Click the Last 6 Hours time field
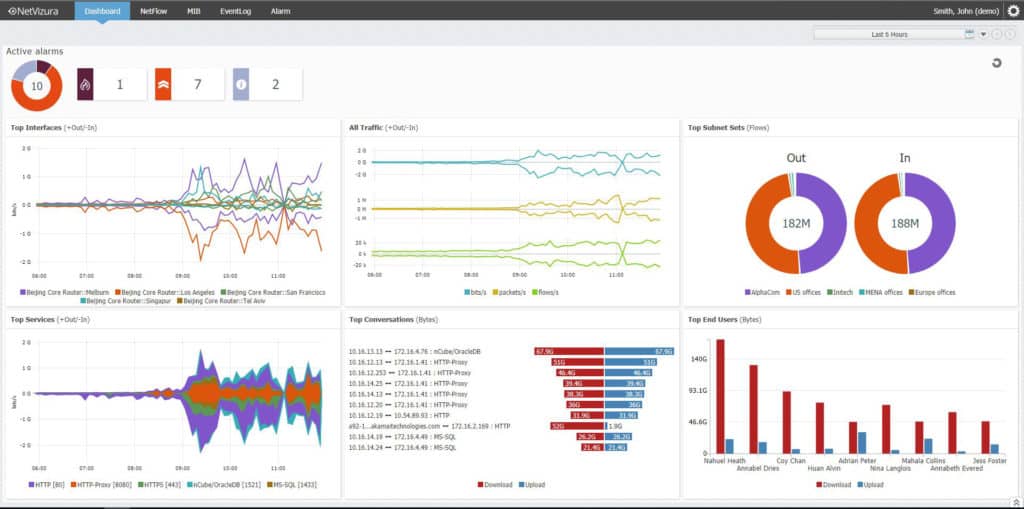 [x=889, y=34]
